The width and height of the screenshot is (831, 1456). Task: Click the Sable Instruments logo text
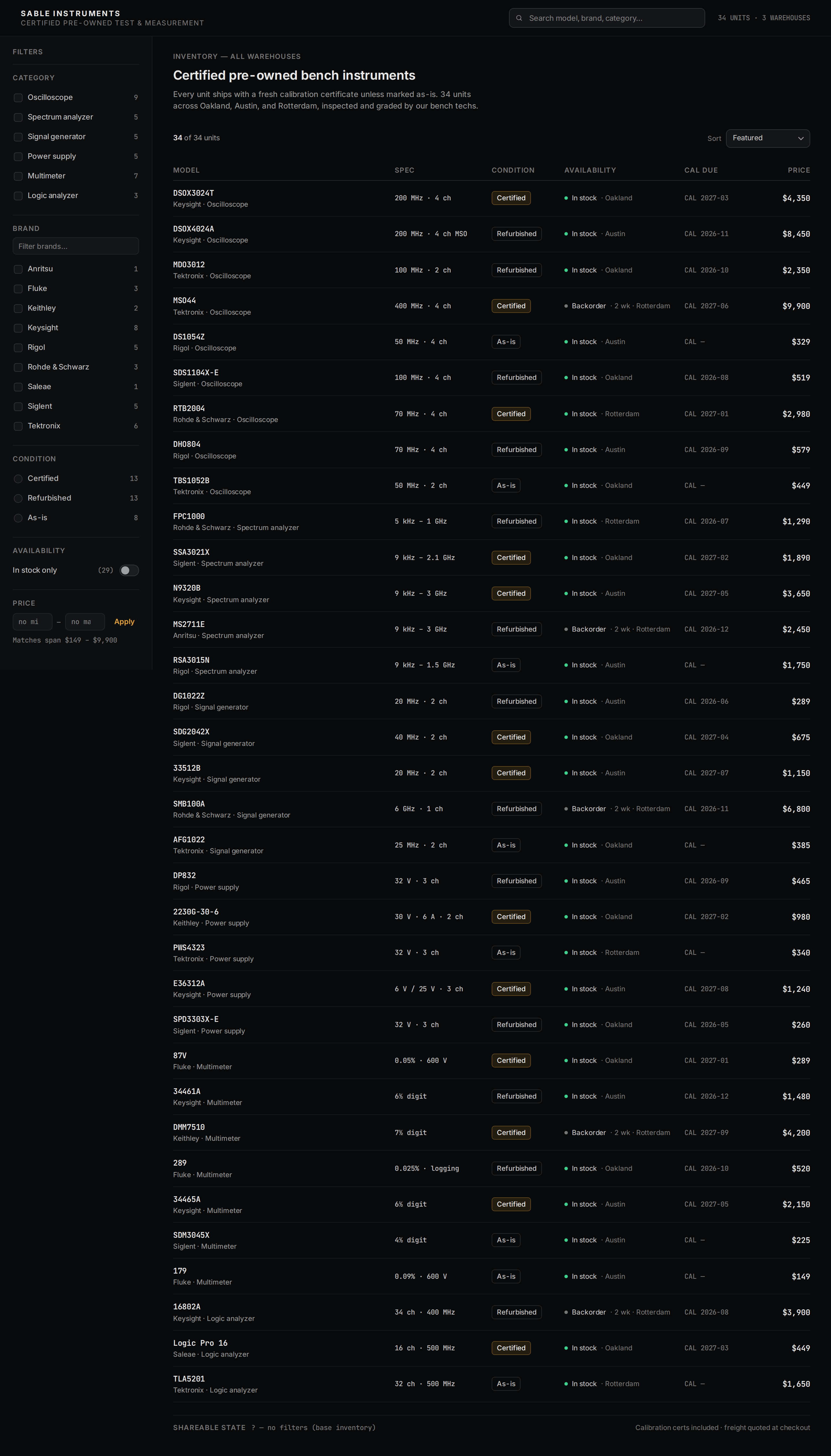(71, 13)
